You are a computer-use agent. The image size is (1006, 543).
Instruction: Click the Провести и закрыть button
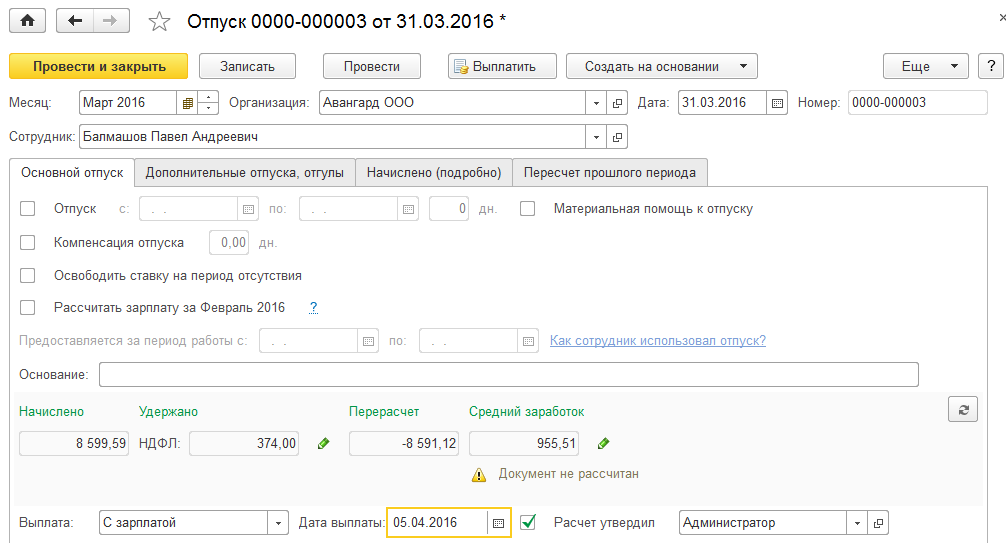[x=98, y=67]
